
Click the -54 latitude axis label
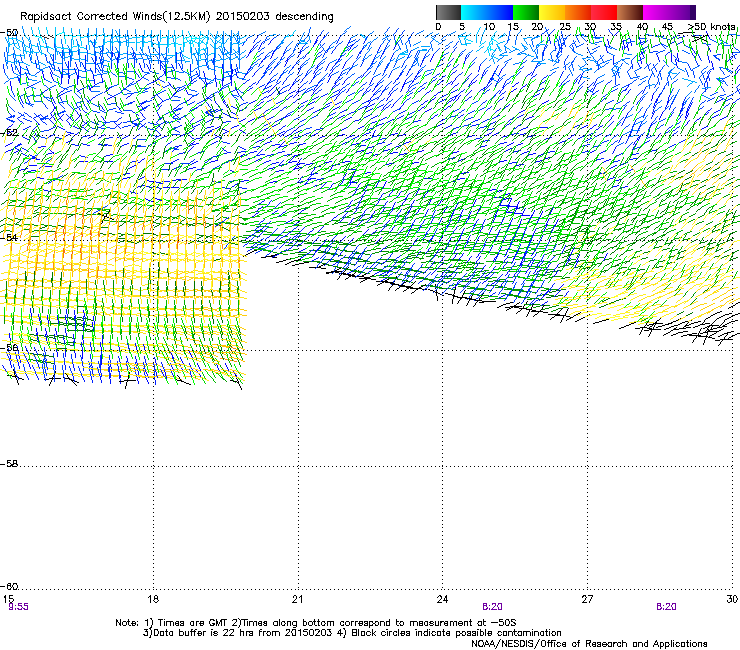9,238
